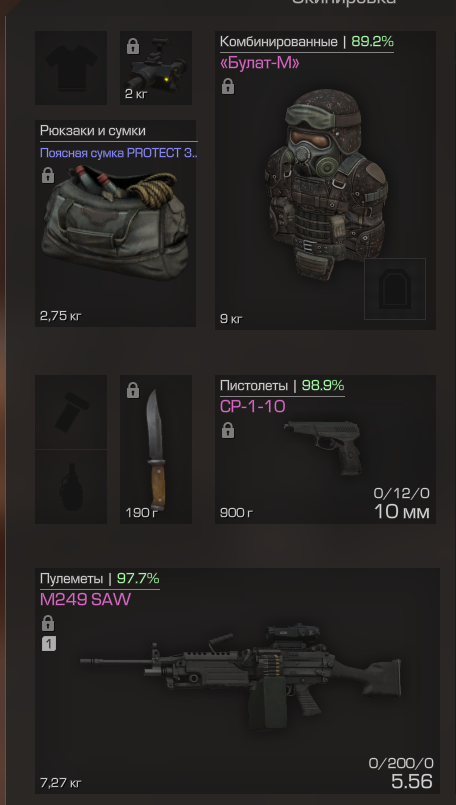Toggle lock icon on Булат-М armor
This screenshot has height=805, width=456.
pyautogui.click(x=227, y=86)
